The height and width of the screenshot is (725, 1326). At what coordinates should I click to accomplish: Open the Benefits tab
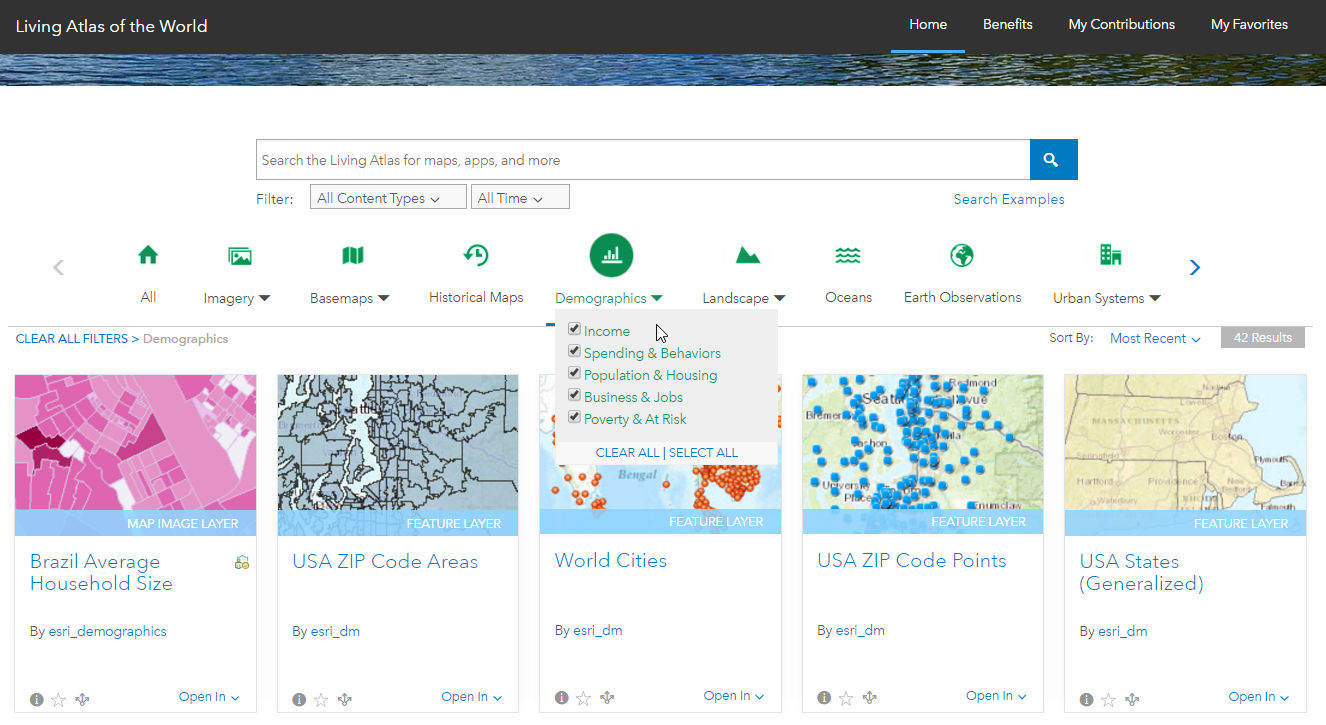pyautogui.click(x=1008, y=25)
